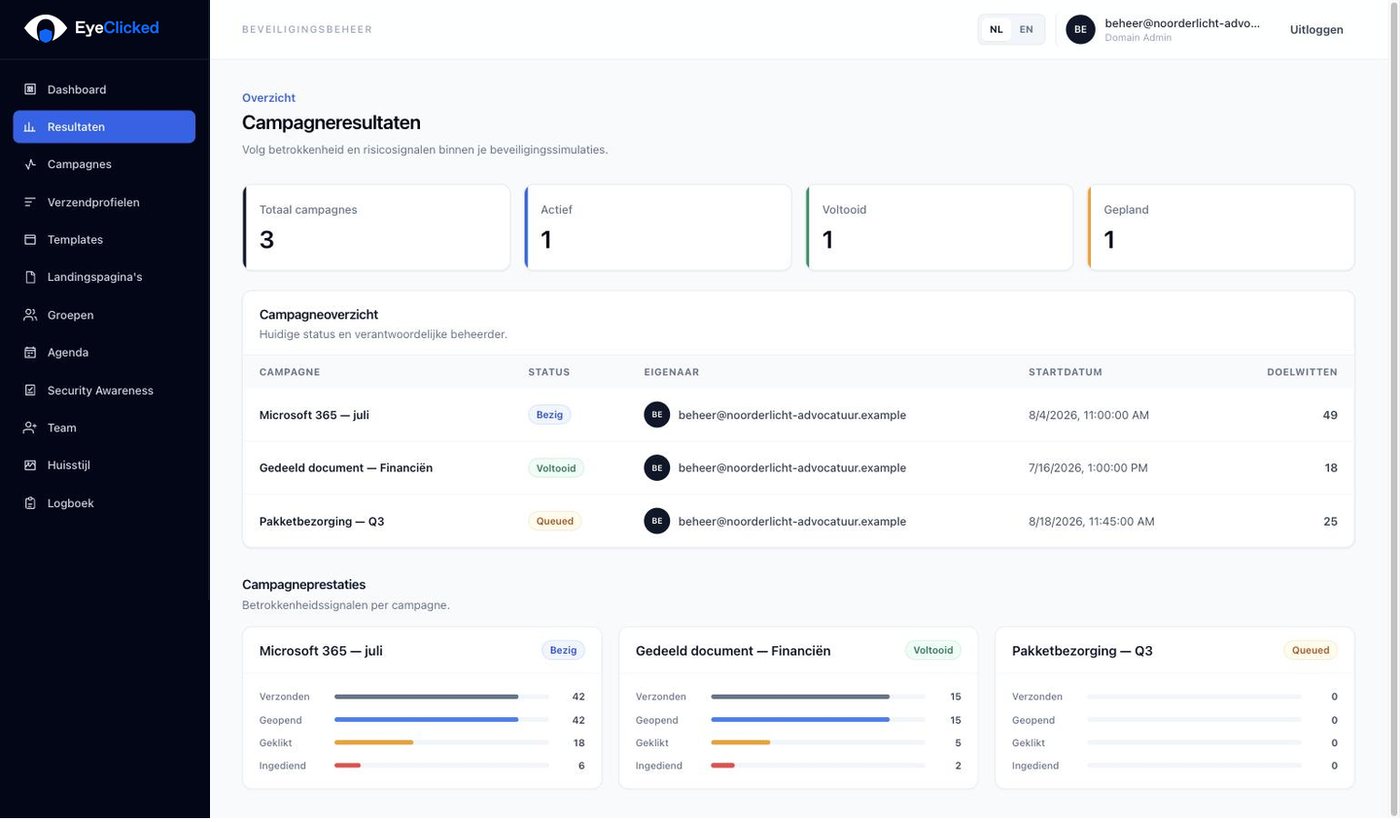Click the Campagnes pulse icon
1400x822 pixels.
pyautogui.click(x=30, y=164)
